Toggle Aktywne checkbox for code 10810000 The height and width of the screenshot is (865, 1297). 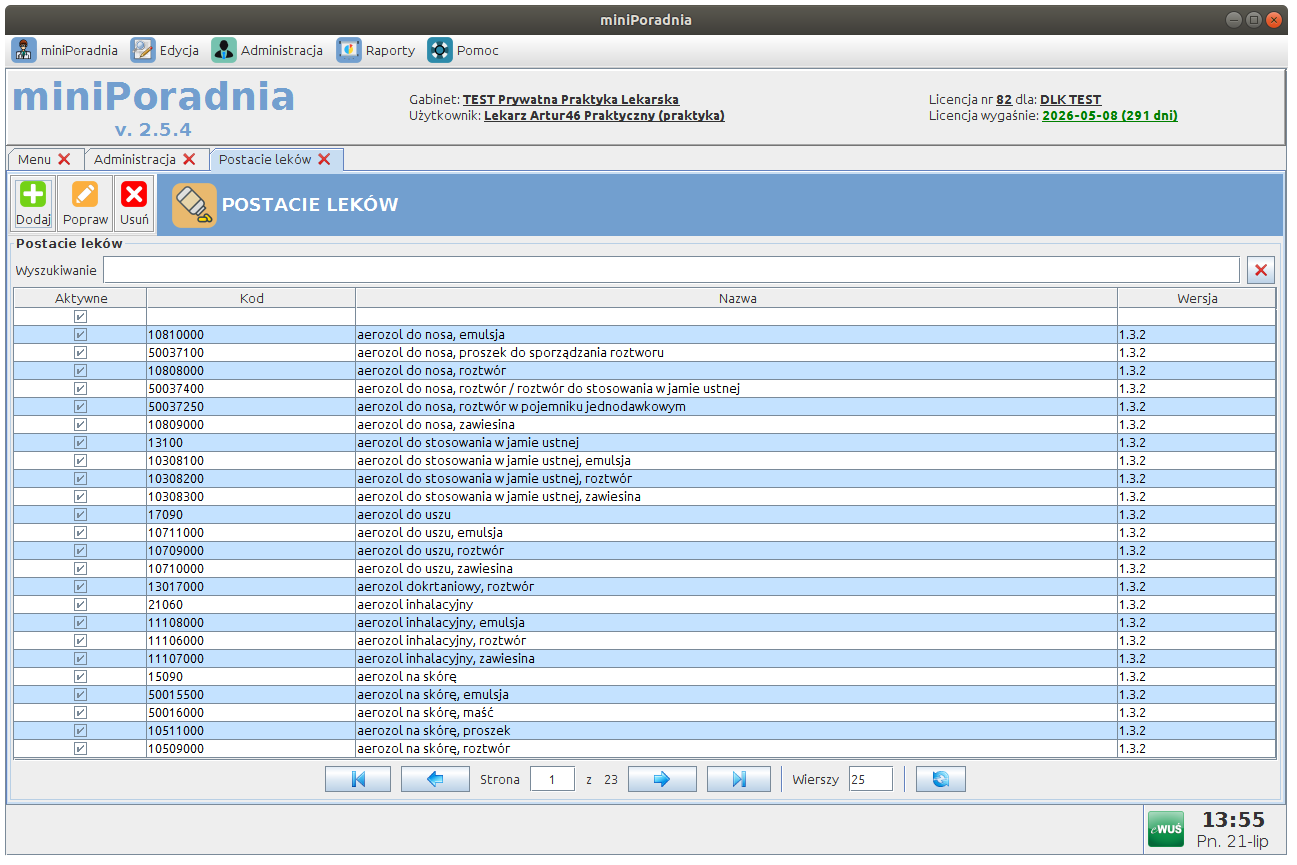[80, 335]
